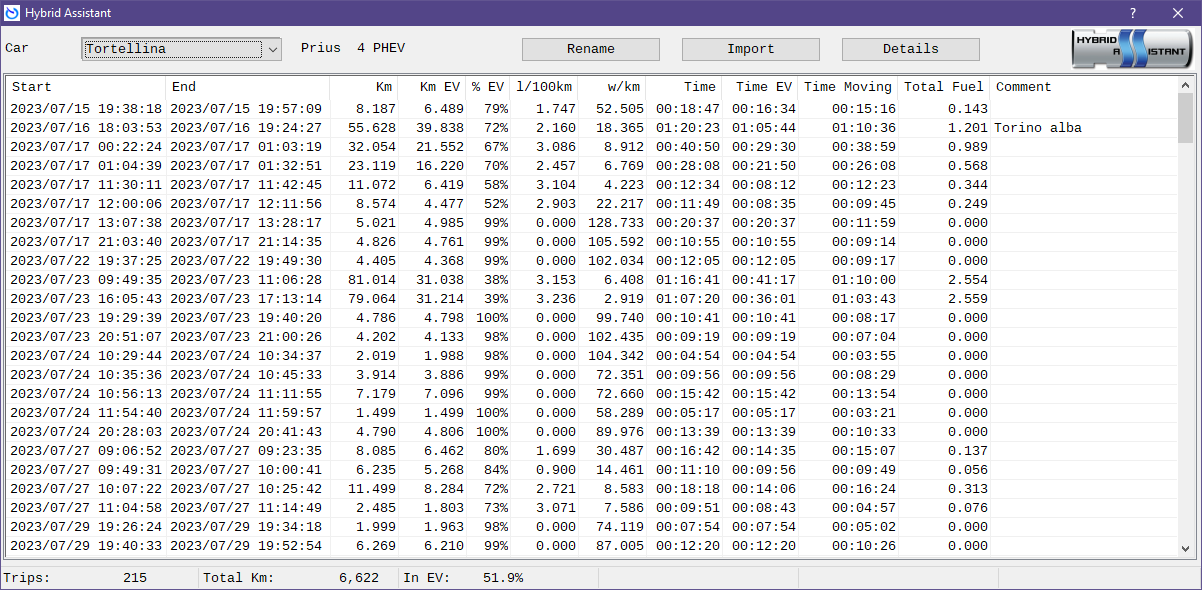Screen dimensions: 1202x590
Task: Select trip starting 2023/07/29 19:40:33
Action: point(592,546)
